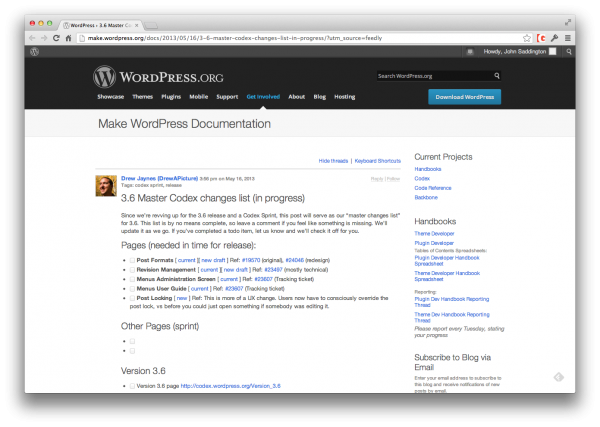
Task: Click Drew Jaynes avatar thumbnail
Action: tap(106, 186)
